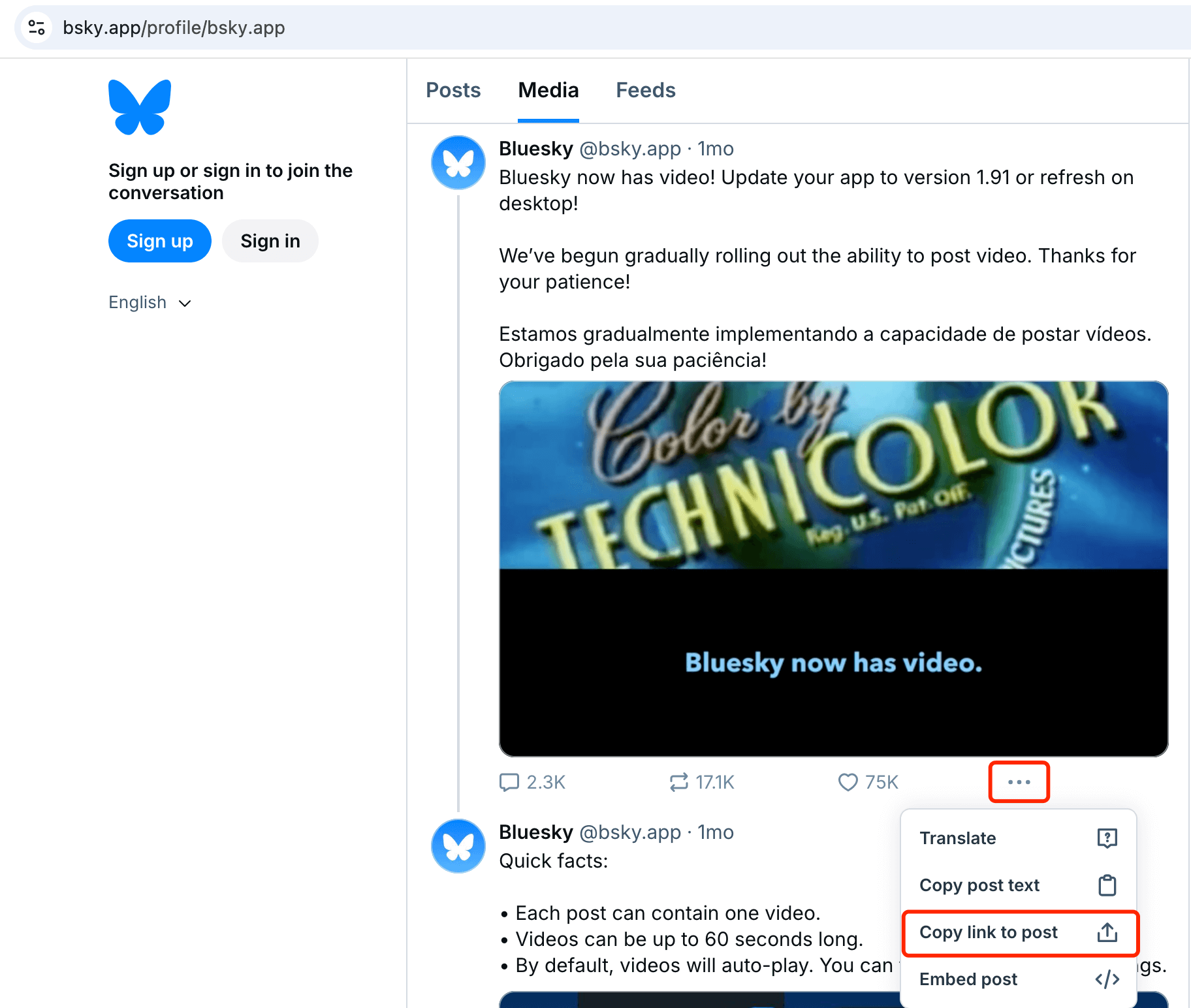The height and width of the screenshot is (1008, 1191).
Task: Click the translate icon in the context menu
Action: (x=1107, y=838)
